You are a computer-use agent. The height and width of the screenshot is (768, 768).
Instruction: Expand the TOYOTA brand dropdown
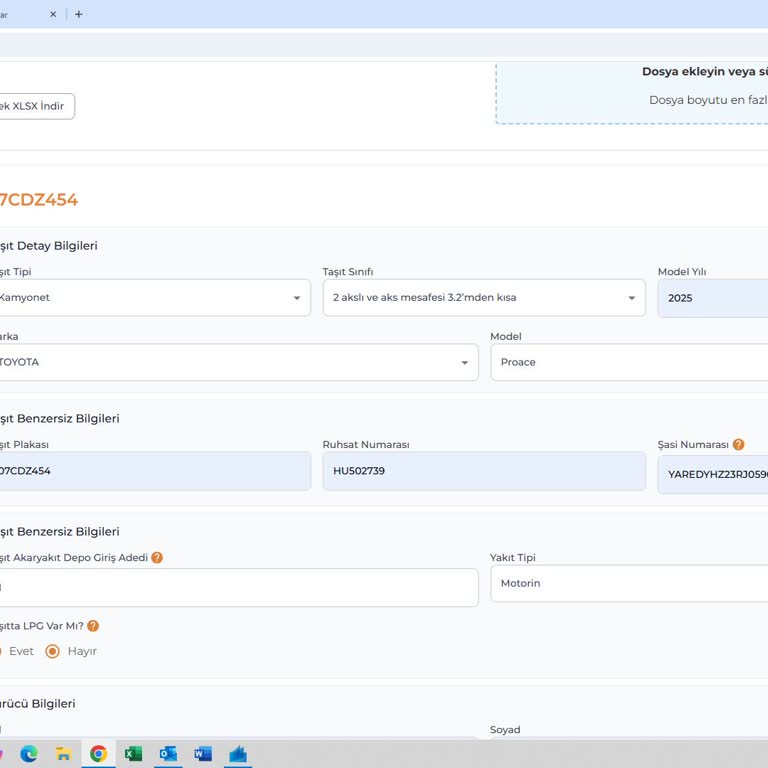pos(464,363)
